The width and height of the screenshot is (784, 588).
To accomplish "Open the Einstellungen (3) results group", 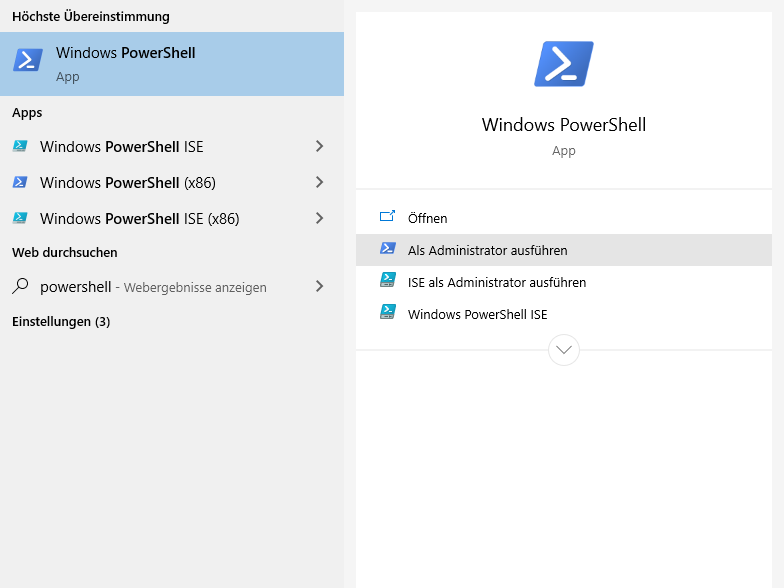I will pos(61,322).
